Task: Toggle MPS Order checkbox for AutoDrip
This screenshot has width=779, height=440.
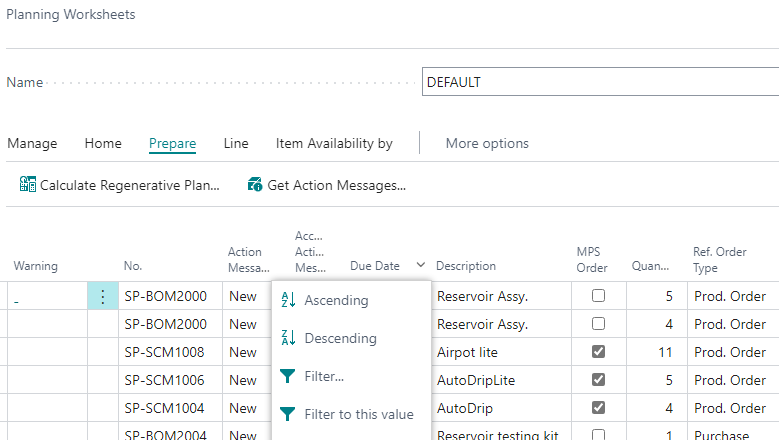Action: 597,408
